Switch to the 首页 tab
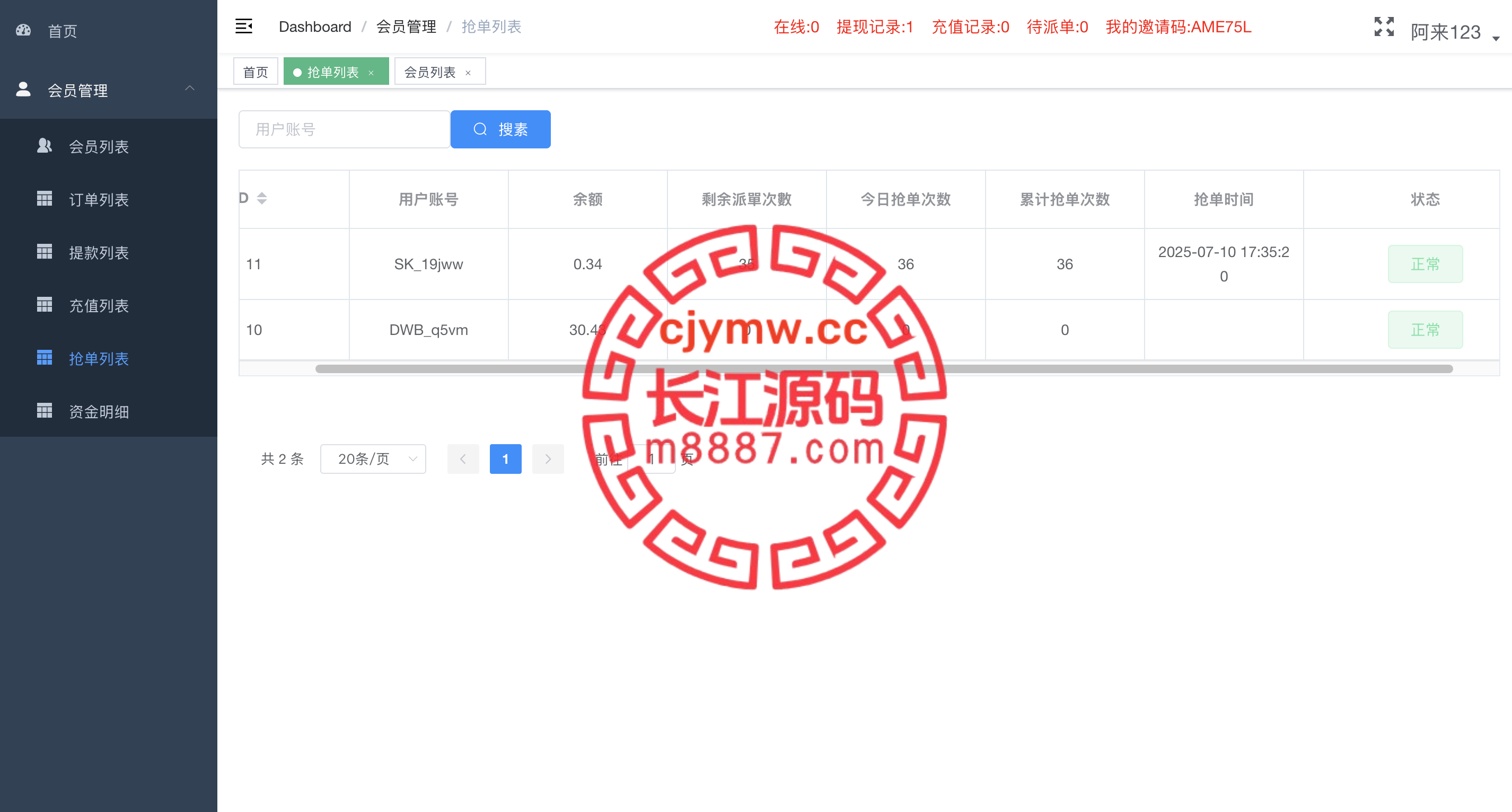Image resolution: width=1512 pixels, height=812 pixels. [256, 72]
